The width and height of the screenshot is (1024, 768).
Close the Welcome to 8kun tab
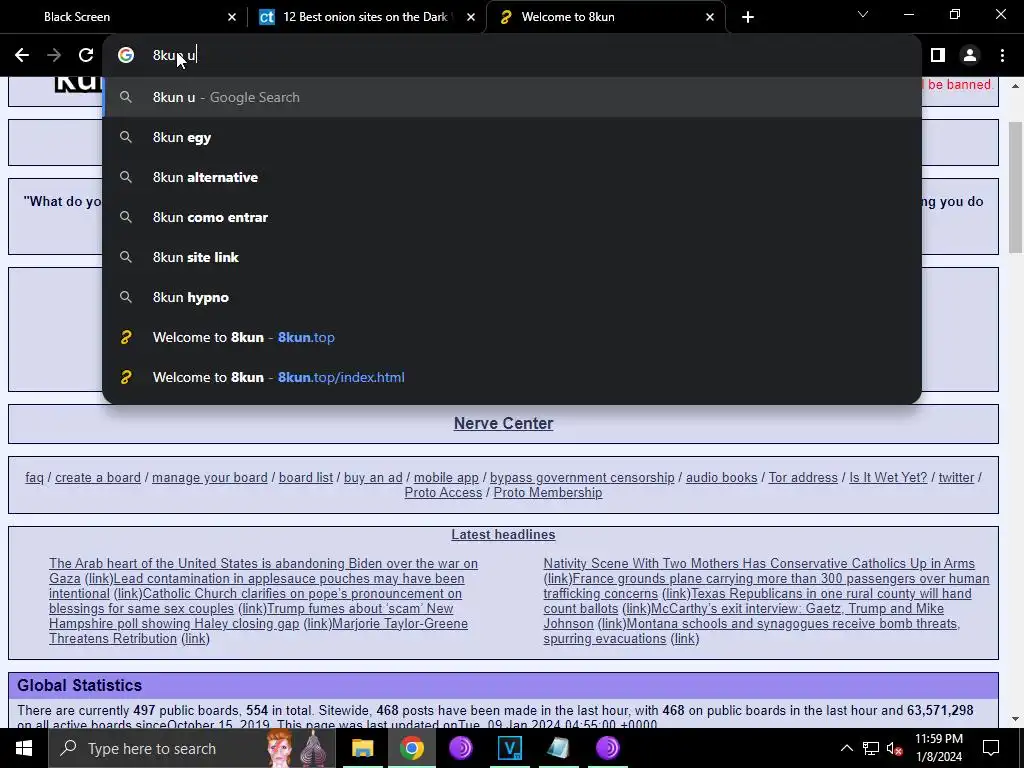tap(710, 17)
